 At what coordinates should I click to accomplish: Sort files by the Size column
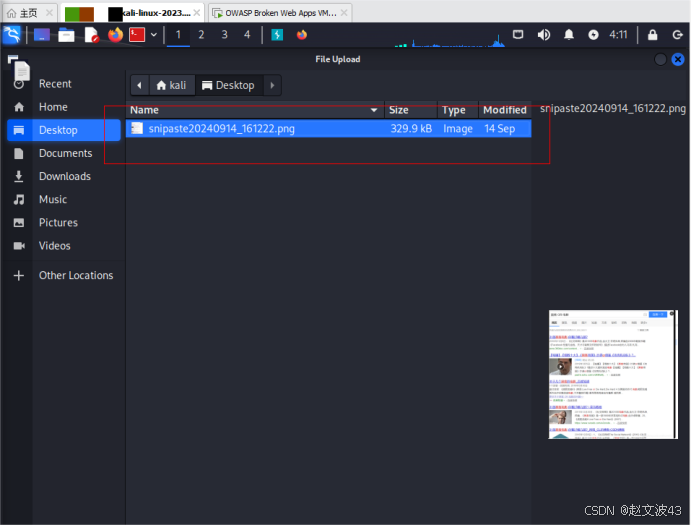tap(411, 110)
